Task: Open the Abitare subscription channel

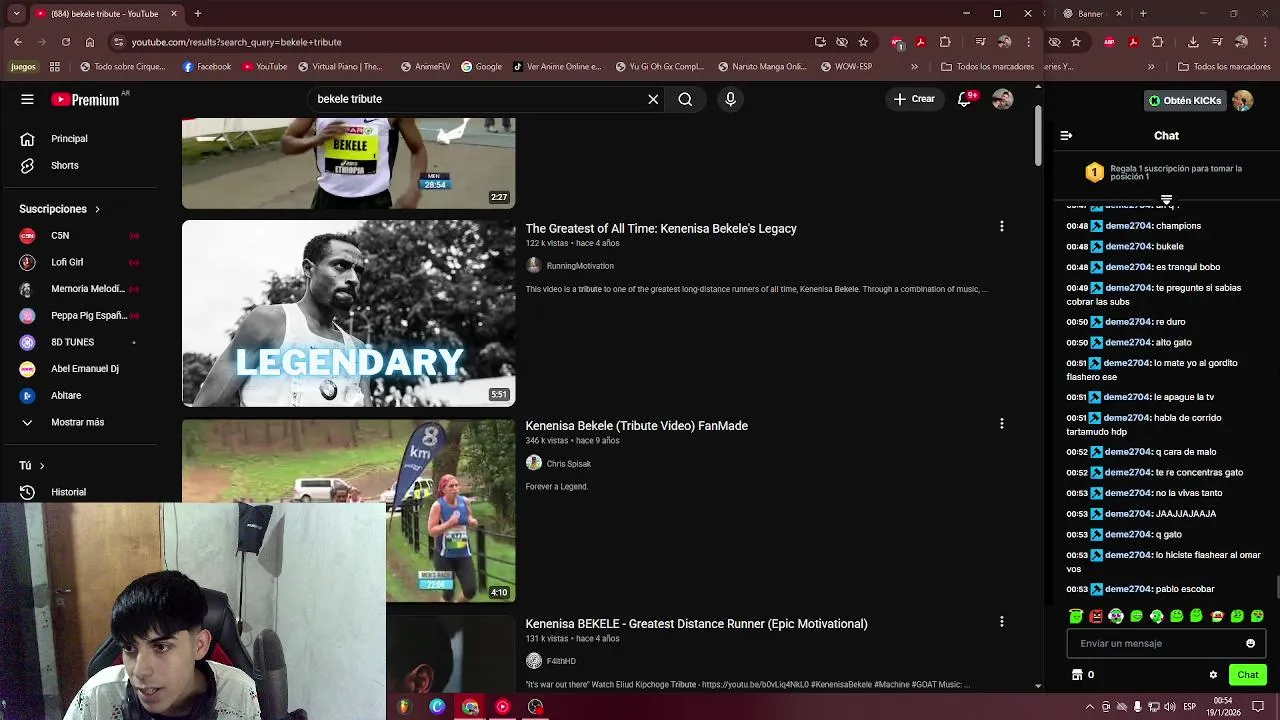Action: tap(66, 395)
